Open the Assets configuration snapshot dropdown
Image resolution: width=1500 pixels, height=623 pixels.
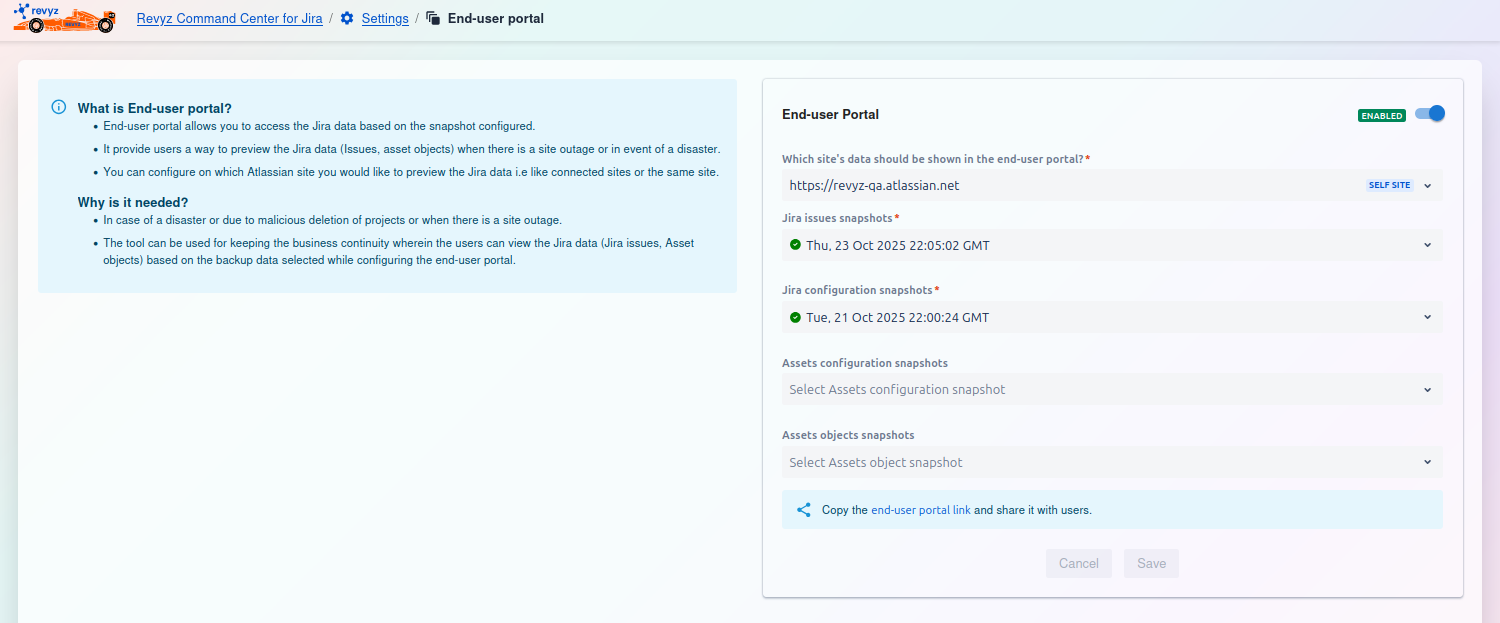tap(1427, 390)
